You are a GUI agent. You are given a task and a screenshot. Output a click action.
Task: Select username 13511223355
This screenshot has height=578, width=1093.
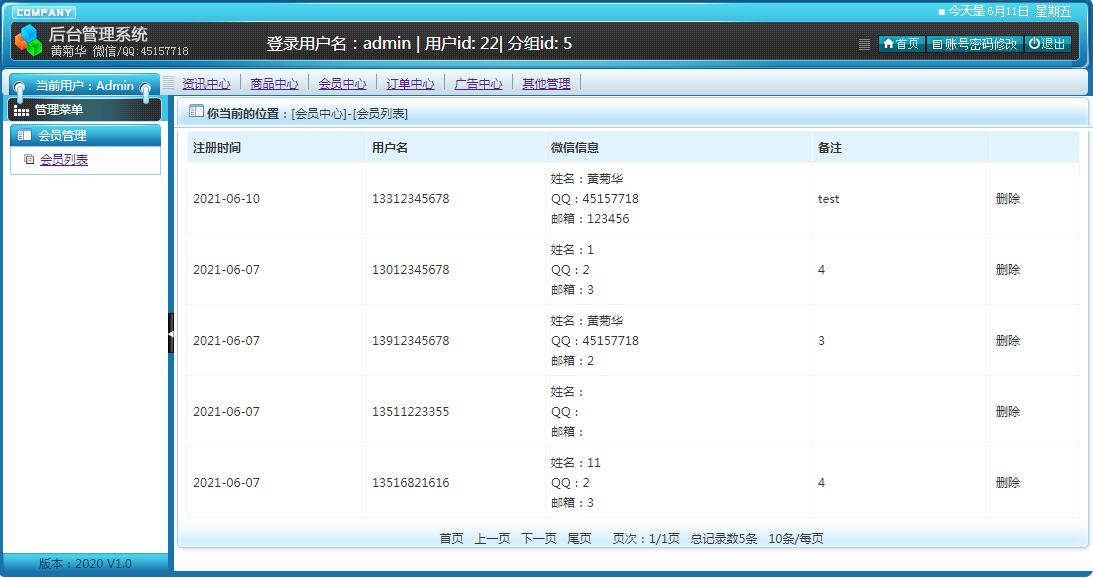click(x=411, y=412)
